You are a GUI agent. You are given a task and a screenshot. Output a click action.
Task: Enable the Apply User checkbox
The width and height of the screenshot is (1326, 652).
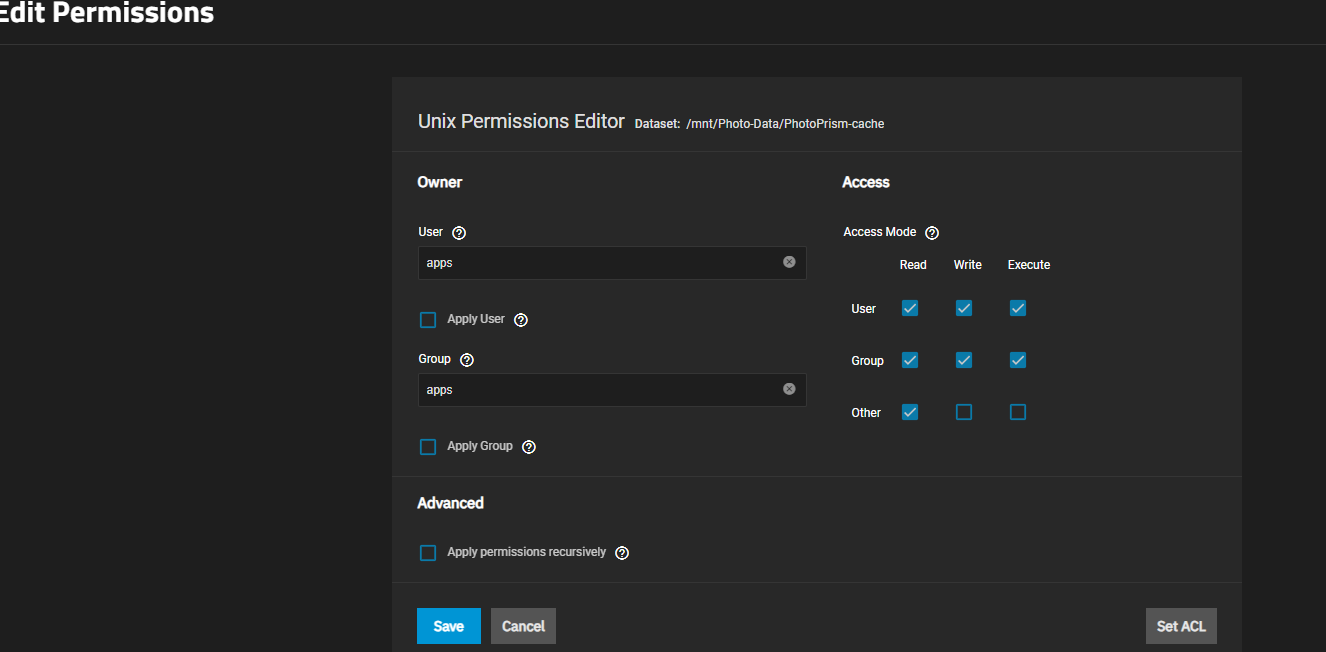pyautogui.click(x=428, y=320)
